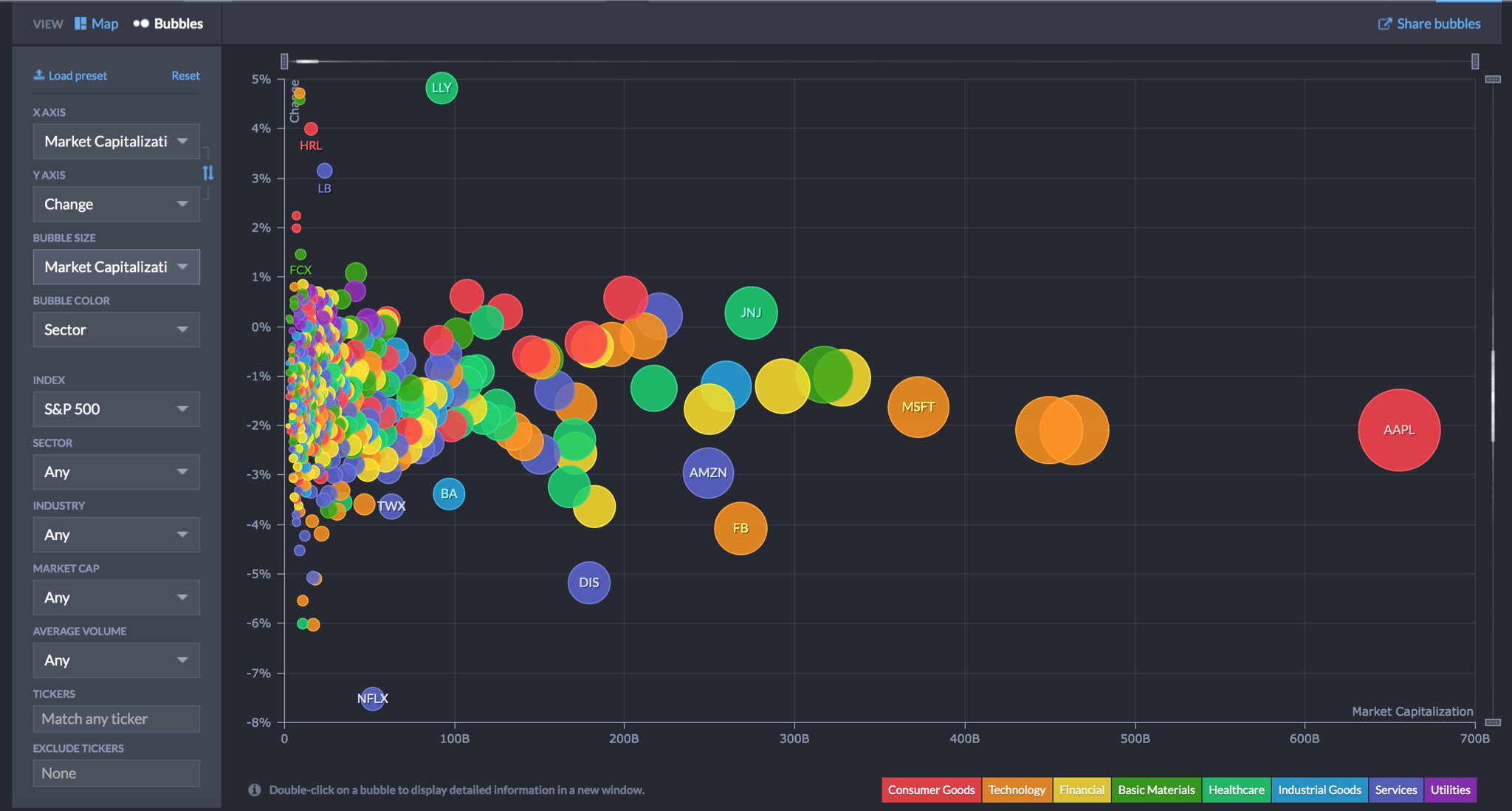Open the Bubble Color Sector dropdown
This screenshot has width=1512, height=811.
[x=116, y=329]
